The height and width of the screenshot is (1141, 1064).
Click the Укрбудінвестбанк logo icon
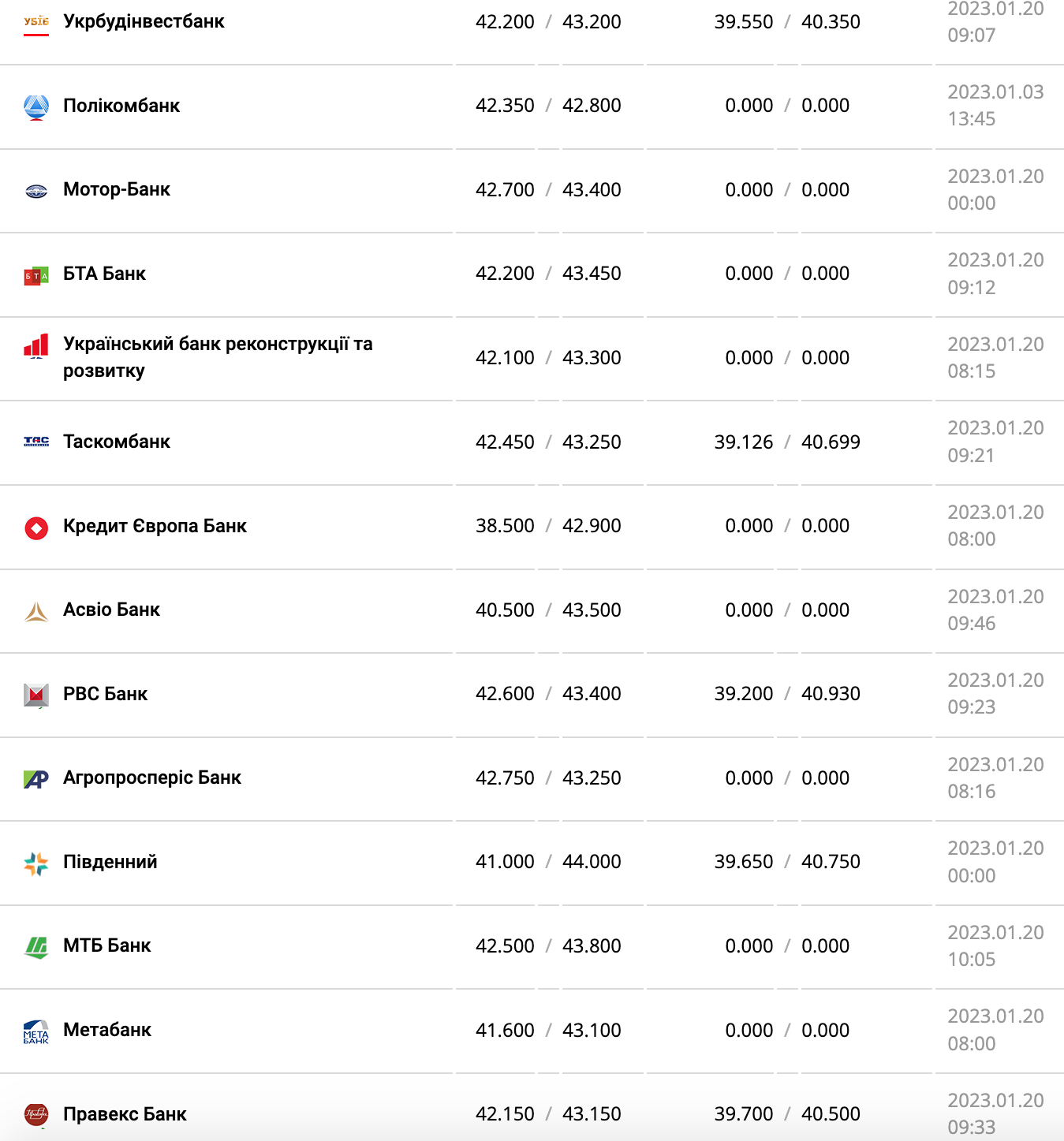click(x=36, y=22)
